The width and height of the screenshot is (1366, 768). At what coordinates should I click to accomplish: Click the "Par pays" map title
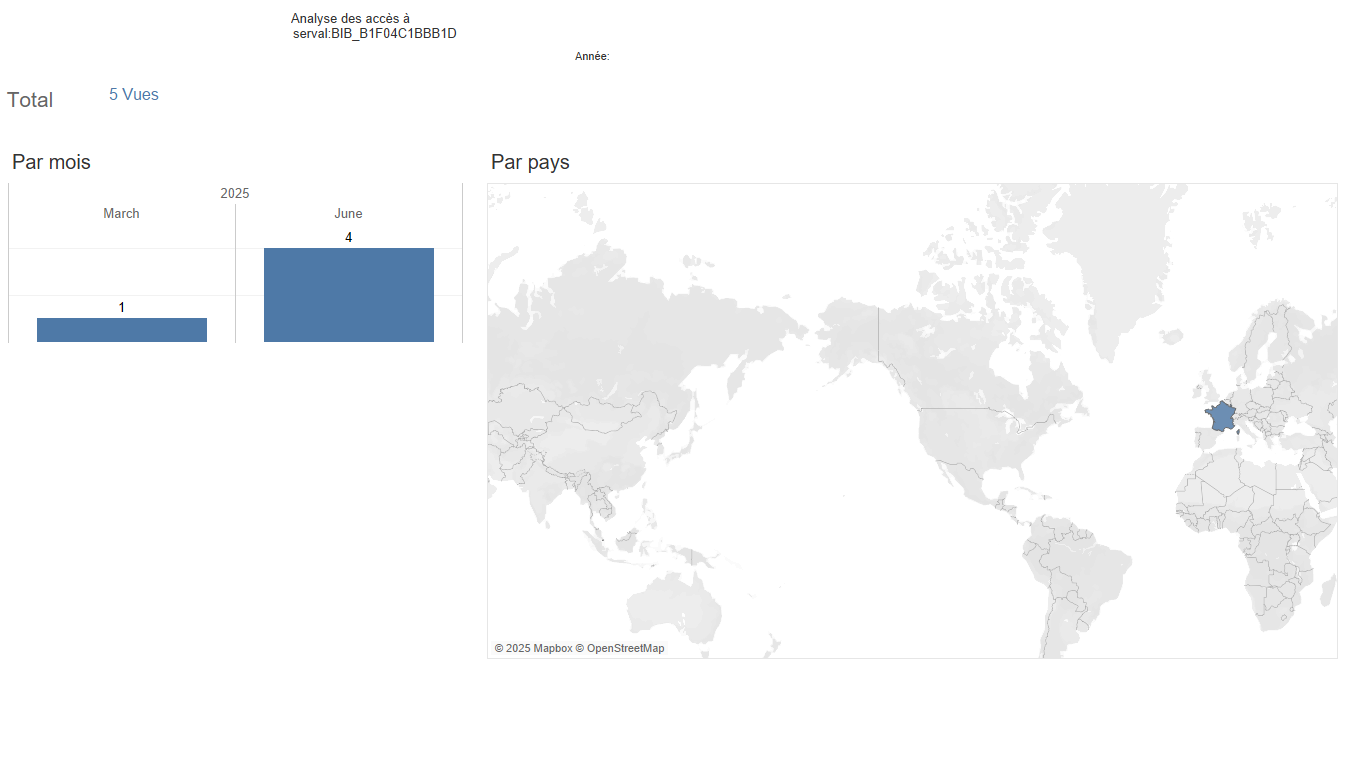(x=530, y=162)
